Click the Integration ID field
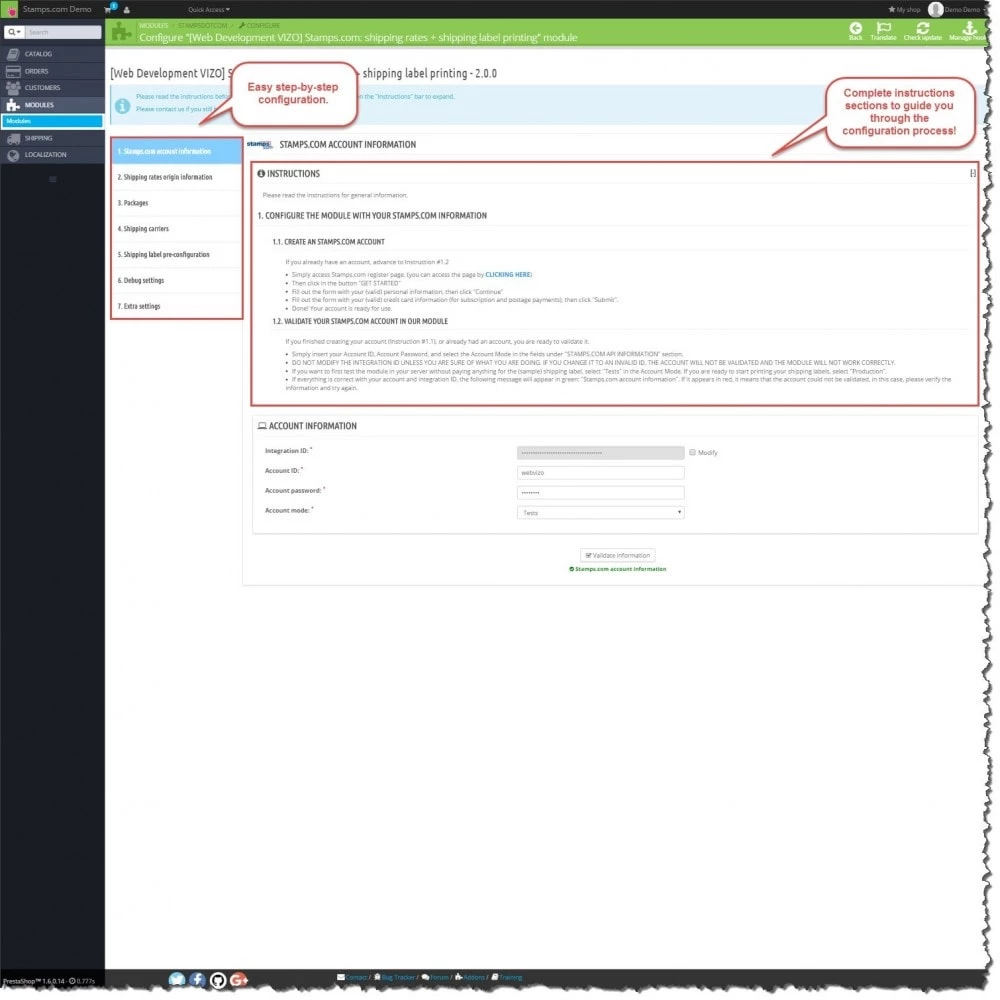The height and width of the screenshot is (1000, 1000). [x=600, y=453]
